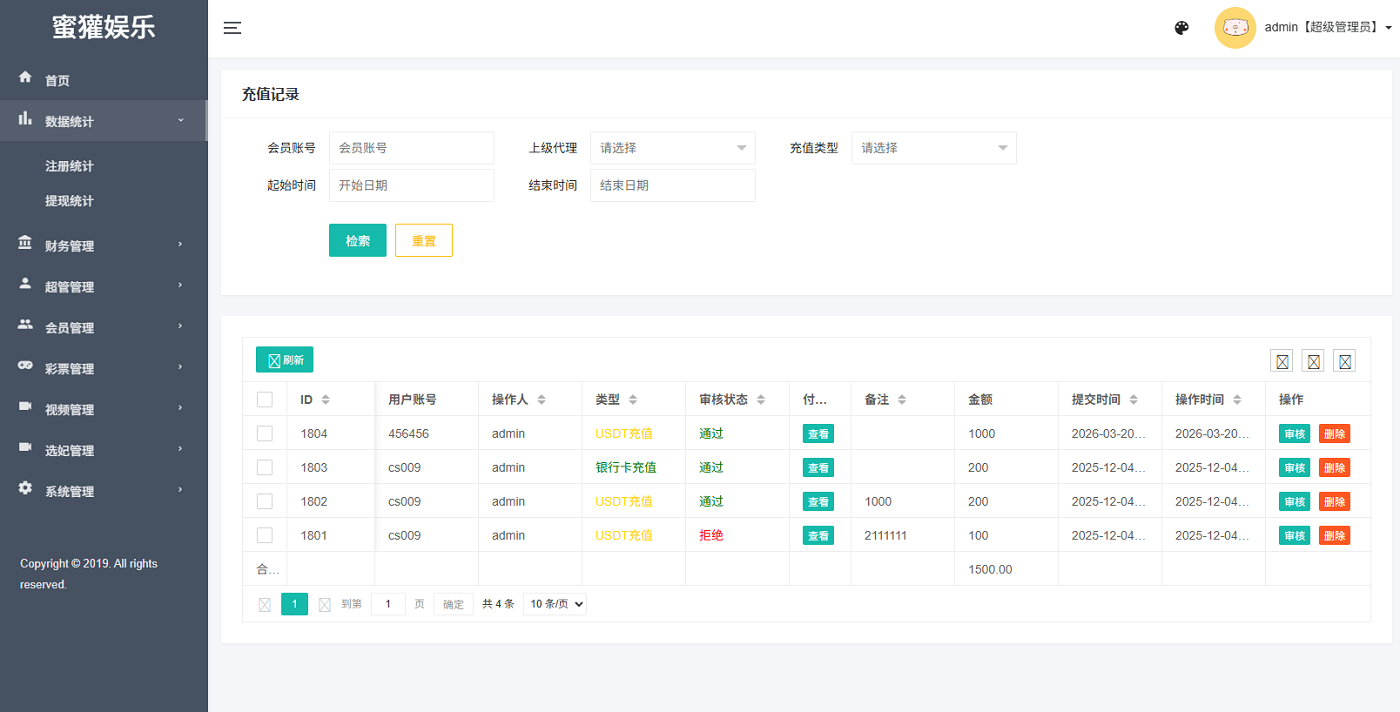Sort by ID column arrows

[325, 400]
